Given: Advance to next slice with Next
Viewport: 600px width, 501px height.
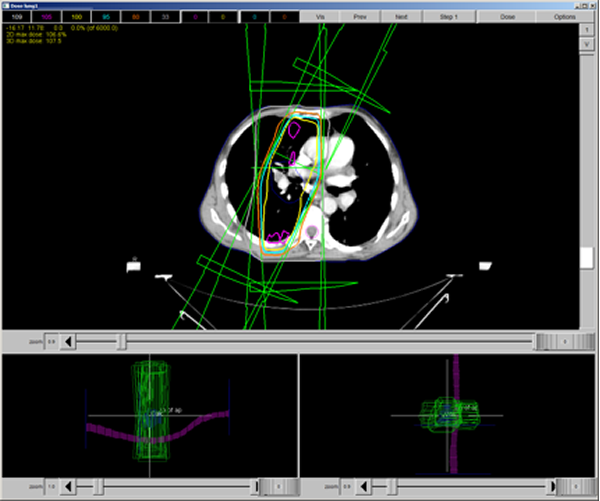Looking at the screenshot, I should [401, 17].
